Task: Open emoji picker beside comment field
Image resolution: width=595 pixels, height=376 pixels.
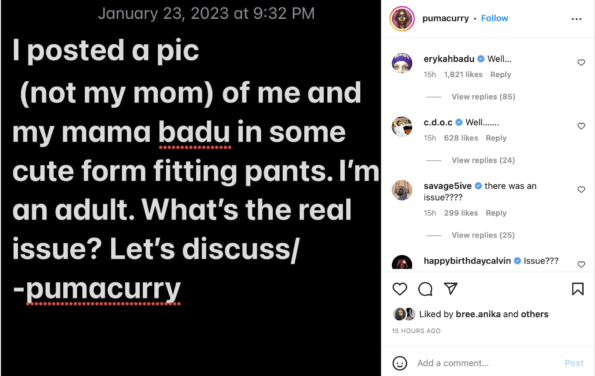Action: pyautogui.click(x=400, y=363)
